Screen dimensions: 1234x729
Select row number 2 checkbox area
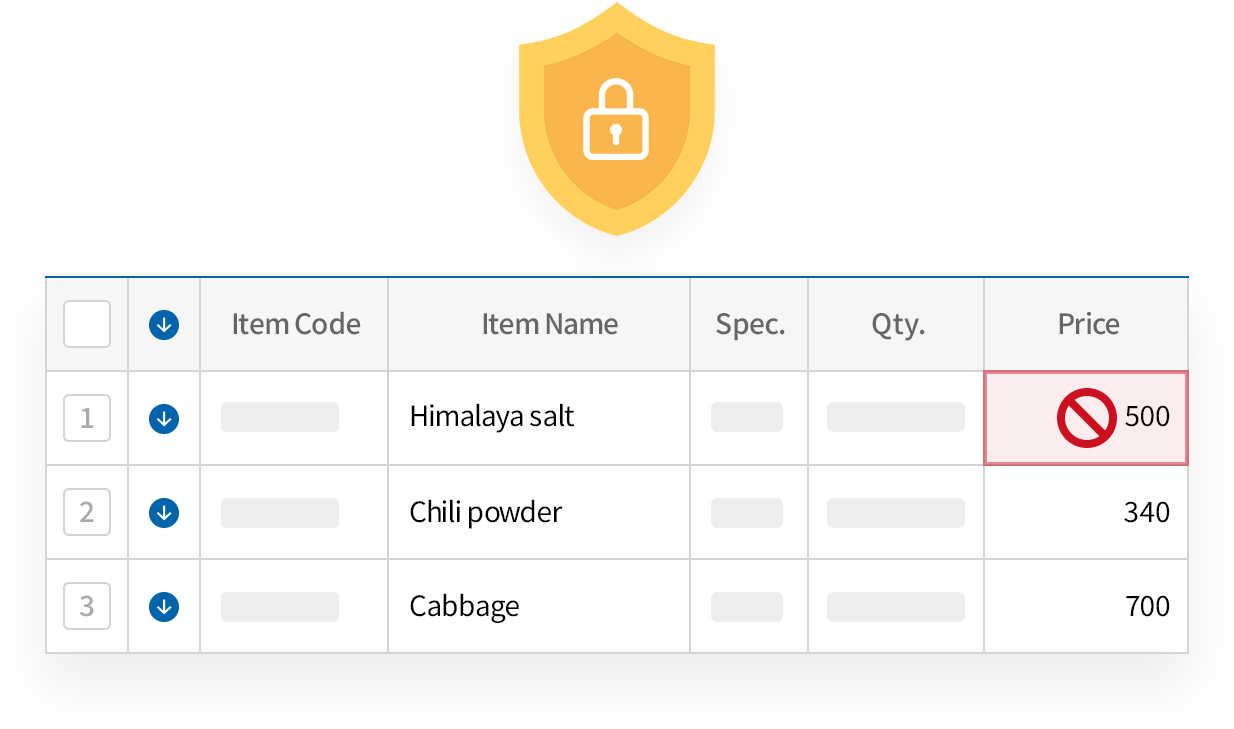click(86, 512)
